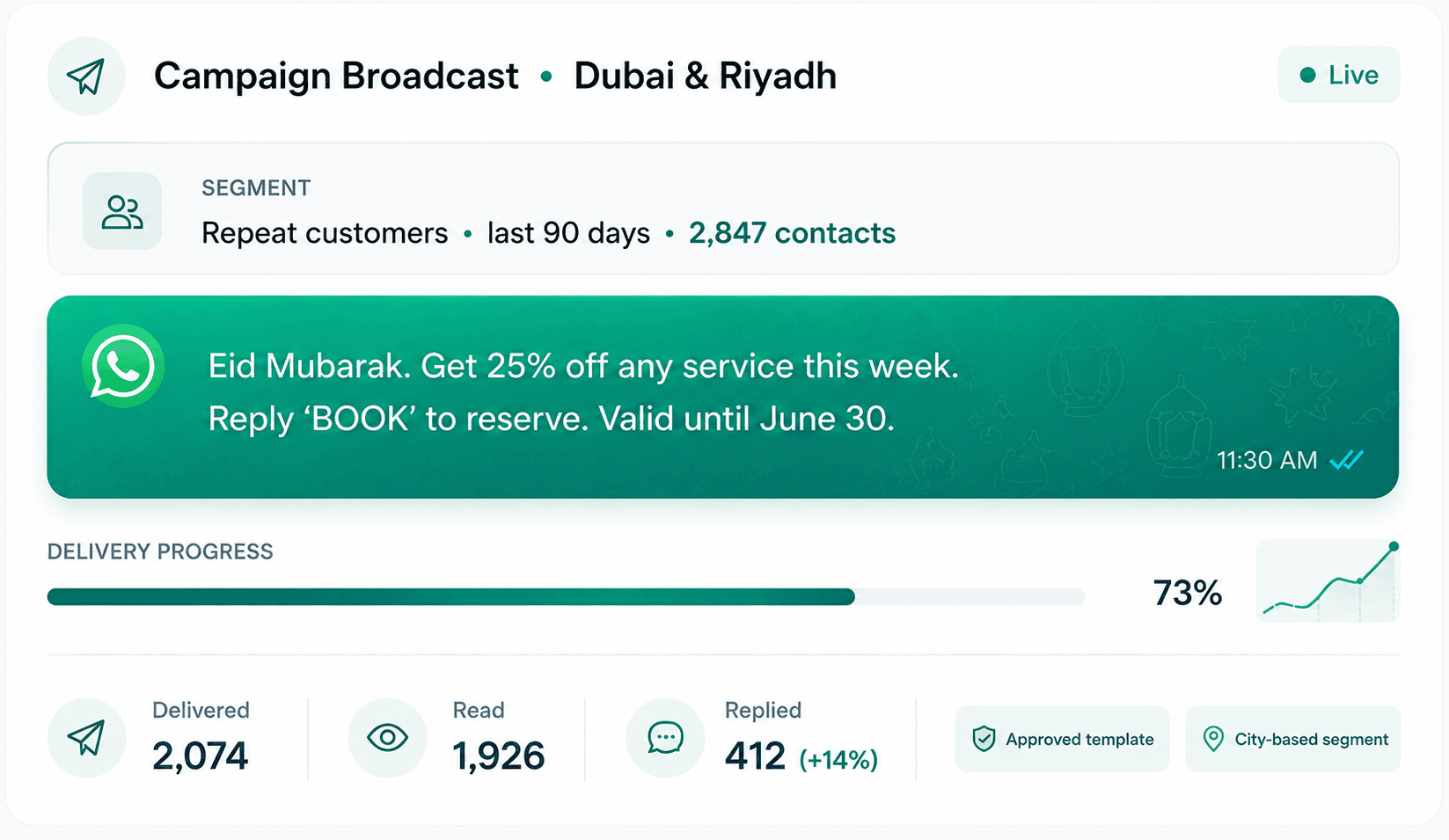1449x840 pixels.
Task: Click the 11:30 AM message timestamp
Action: [x=1267, y=460]
